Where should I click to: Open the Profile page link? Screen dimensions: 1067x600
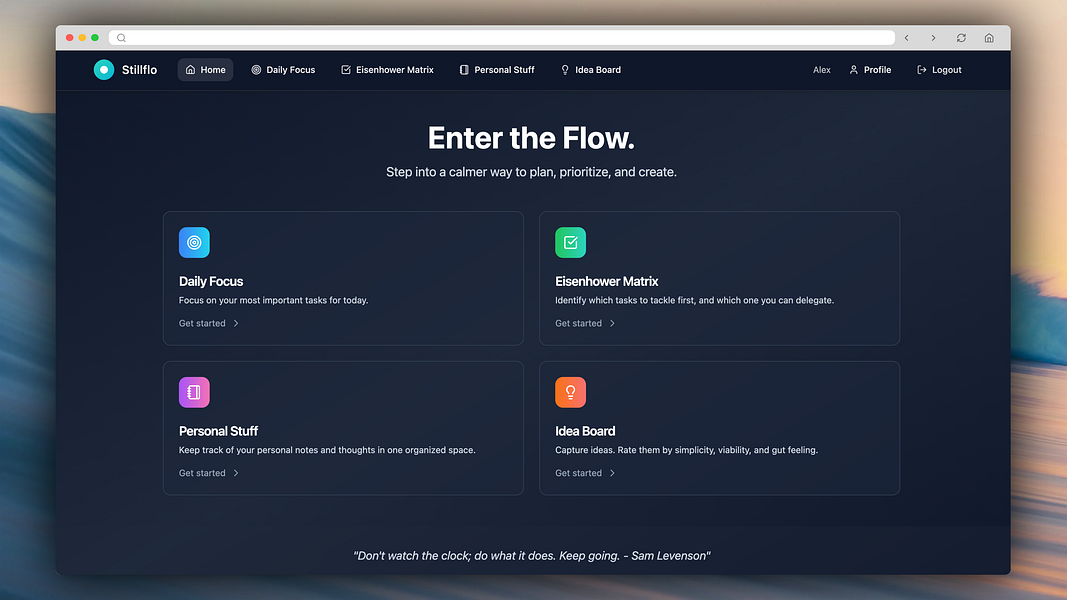tap(870, 69)
